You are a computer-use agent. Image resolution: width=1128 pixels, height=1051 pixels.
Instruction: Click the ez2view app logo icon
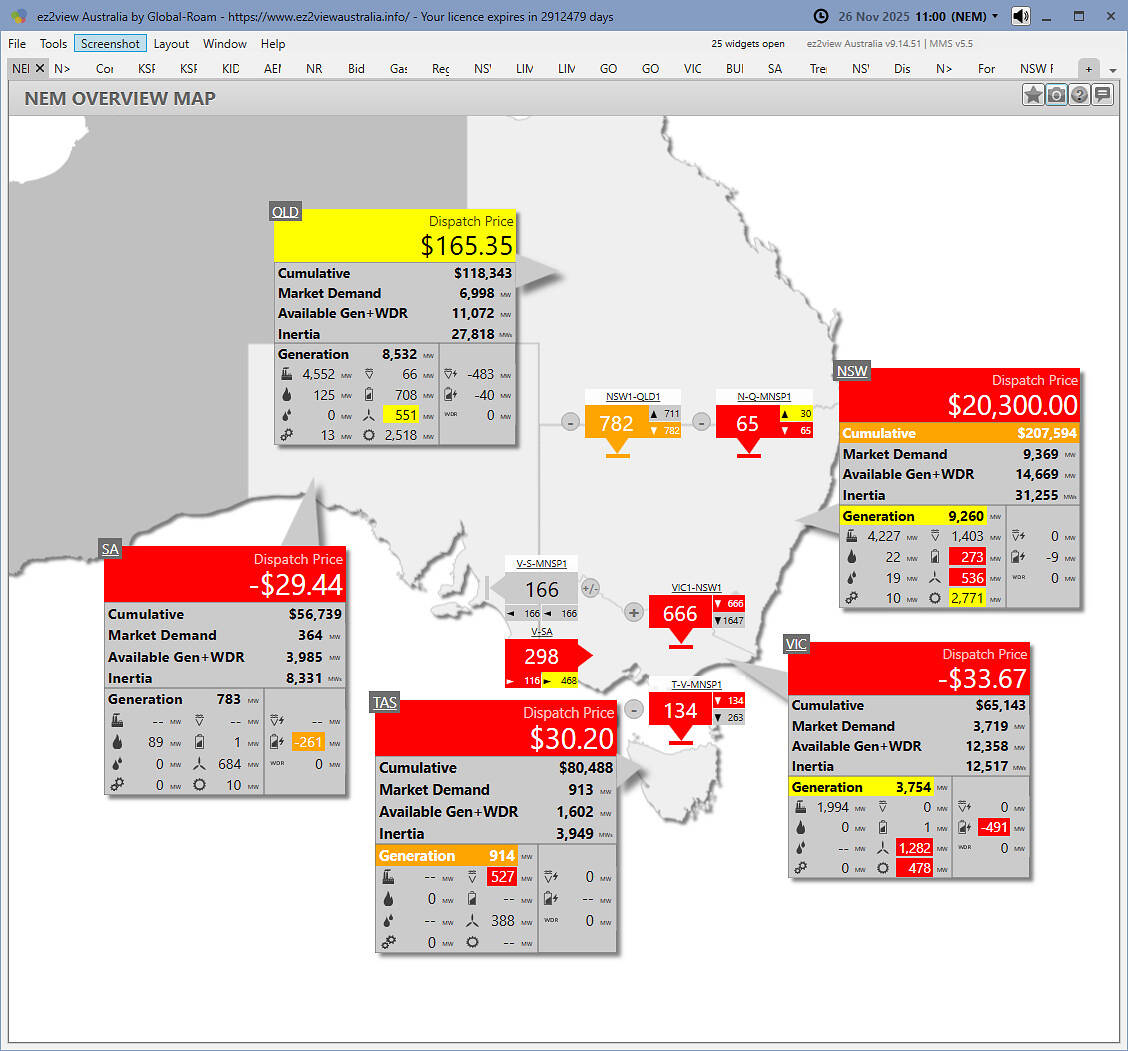[x=18, y=16]
